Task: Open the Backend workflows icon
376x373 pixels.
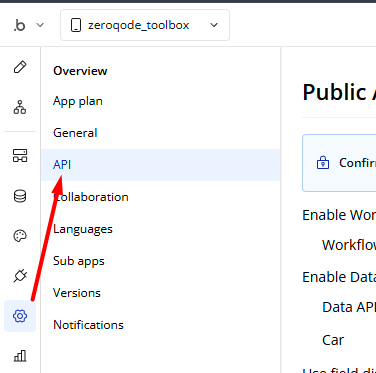Action: click(x=20, y=155)
